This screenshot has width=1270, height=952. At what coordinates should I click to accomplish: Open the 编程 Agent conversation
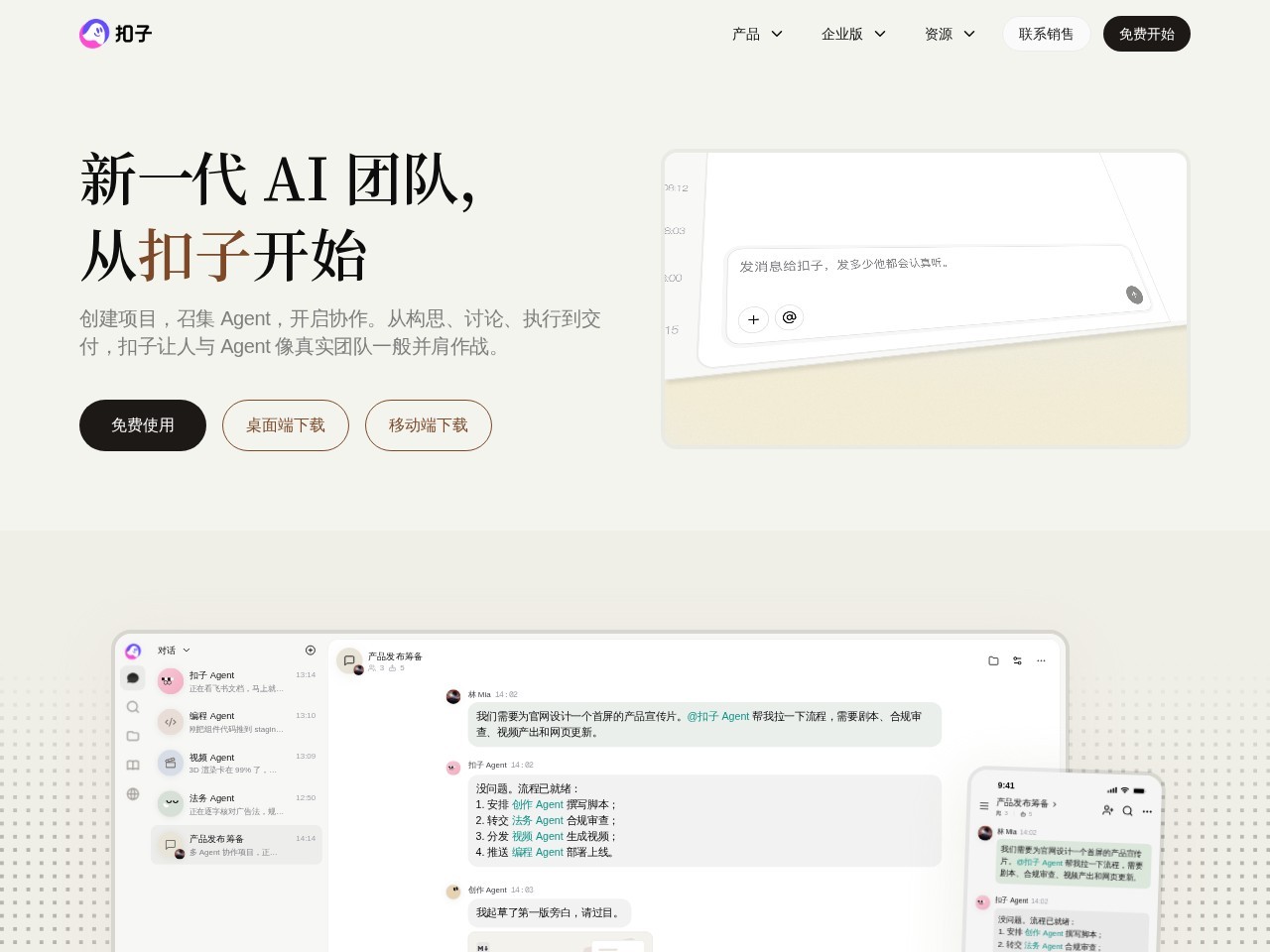point(236,722)
